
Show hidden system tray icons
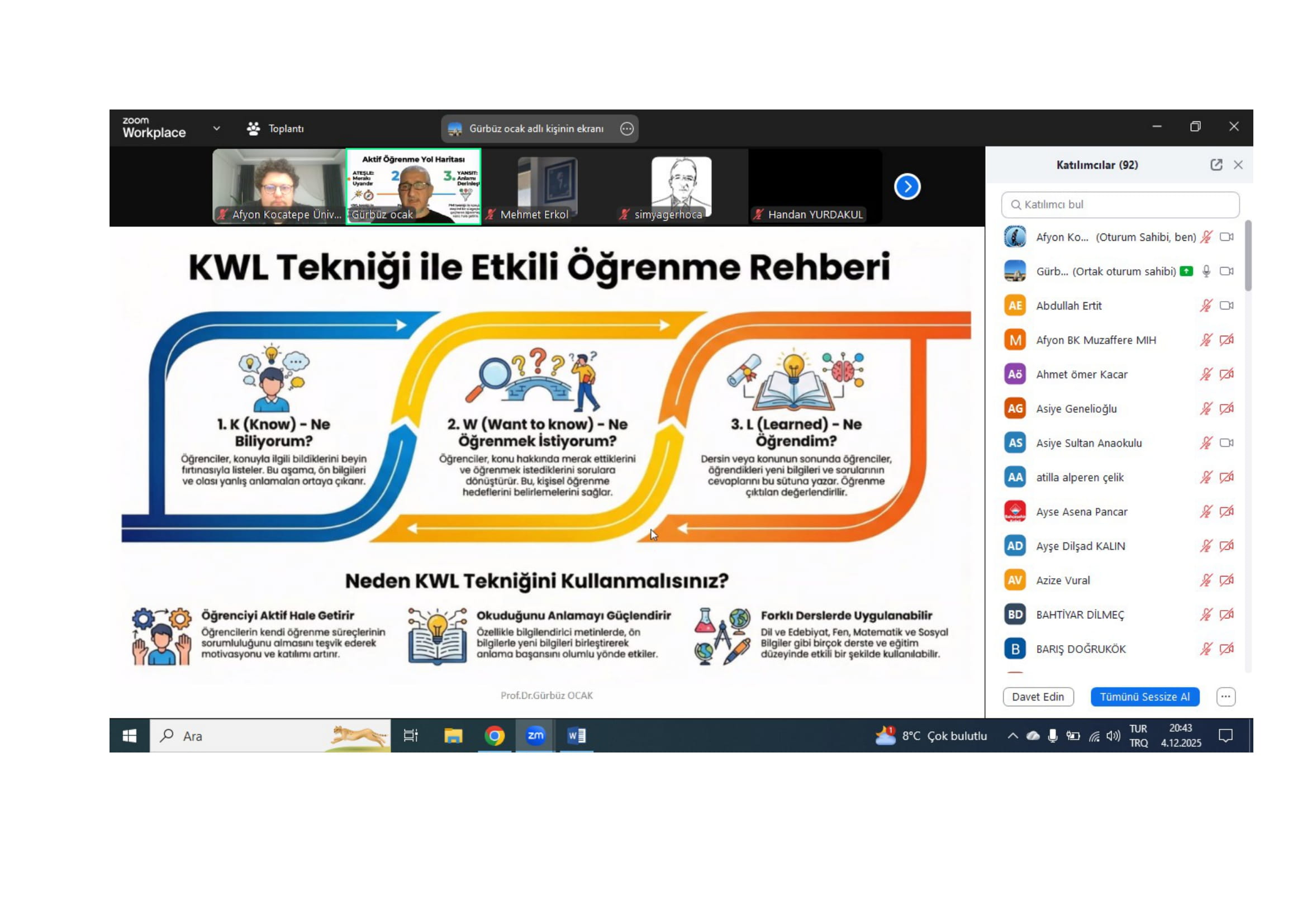click(1012, 736)
